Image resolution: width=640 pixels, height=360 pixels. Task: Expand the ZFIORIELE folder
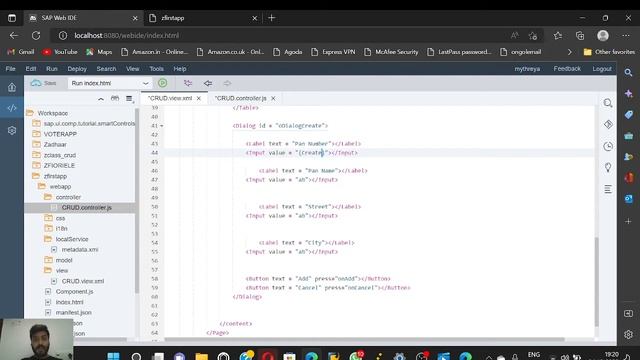click(x=36, y=165)
